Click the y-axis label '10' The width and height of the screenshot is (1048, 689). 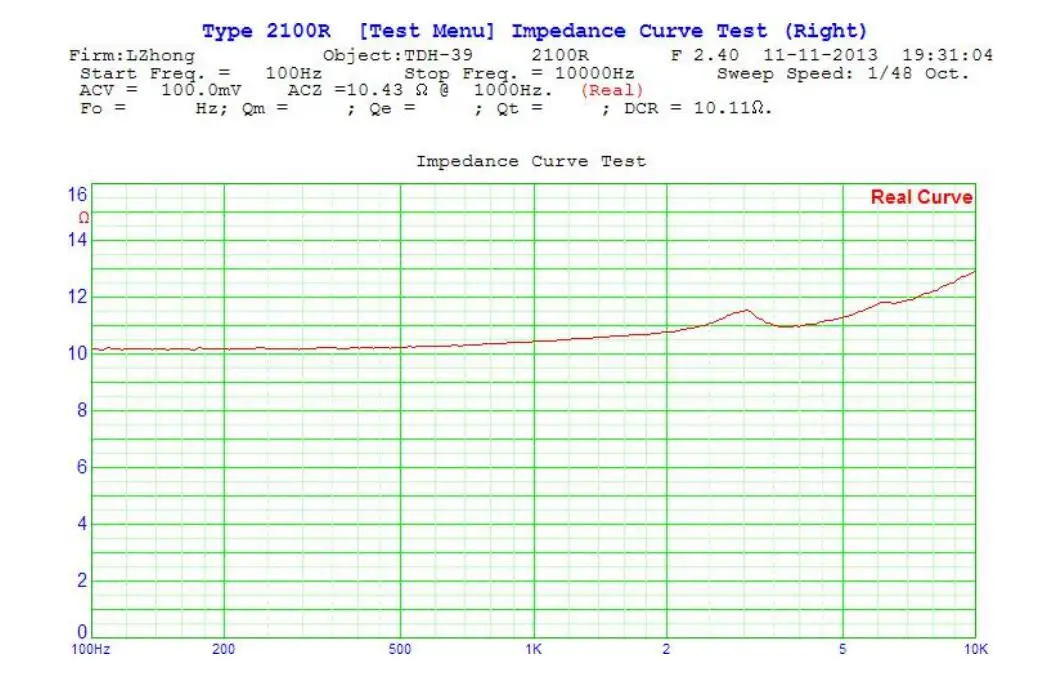click(78, 353)
